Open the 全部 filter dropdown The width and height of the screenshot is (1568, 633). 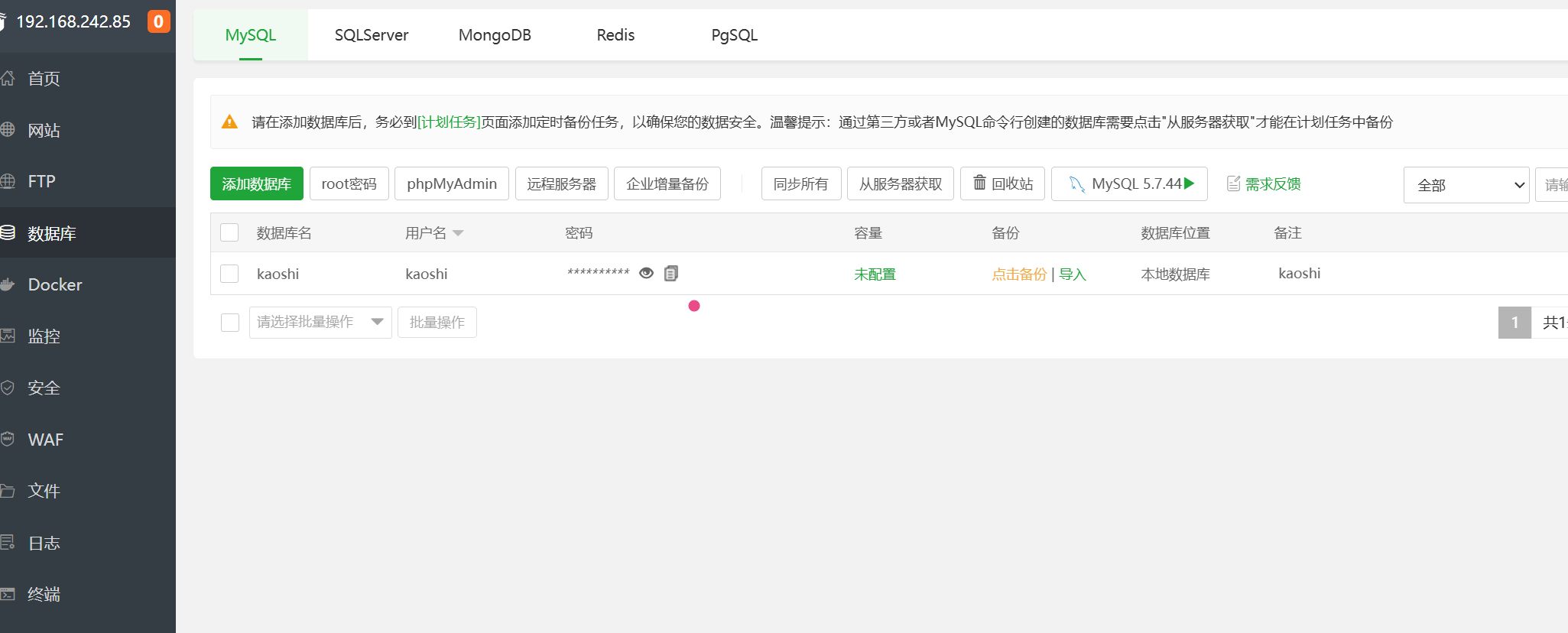pyautogui.click(x=1466, y=185)
